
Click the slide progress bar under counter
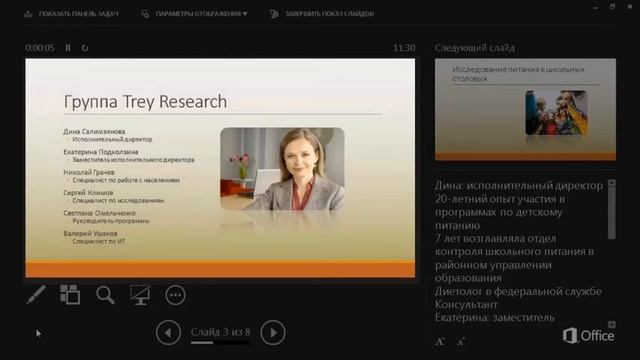(x=220, y=342)
